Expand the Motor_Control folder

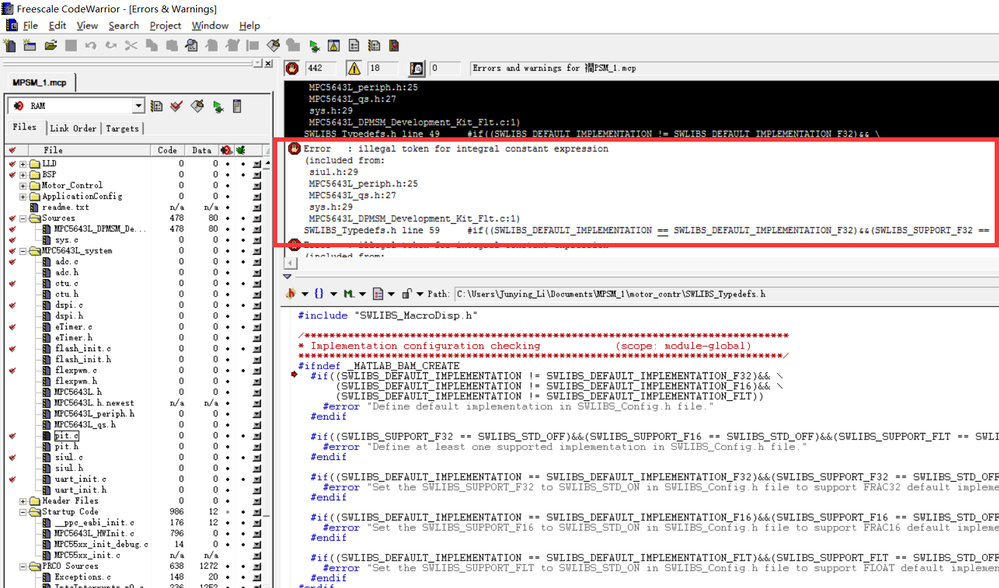coord(23,185)
